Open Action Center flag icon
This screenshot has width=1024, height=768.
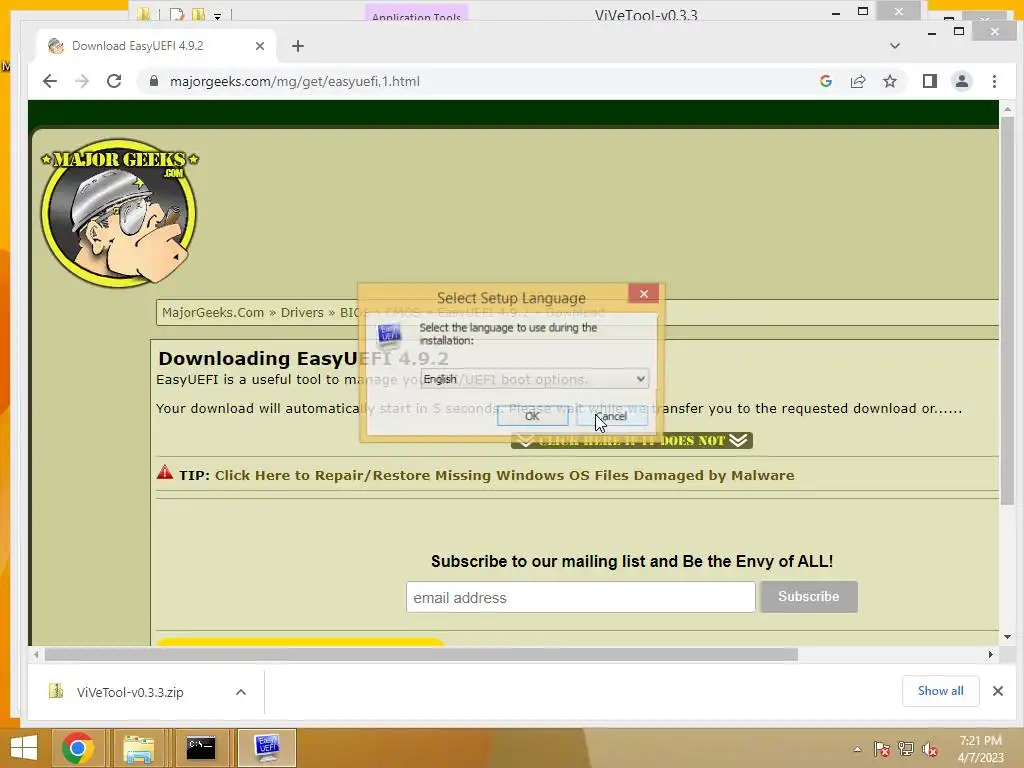[x=882, y=750]
